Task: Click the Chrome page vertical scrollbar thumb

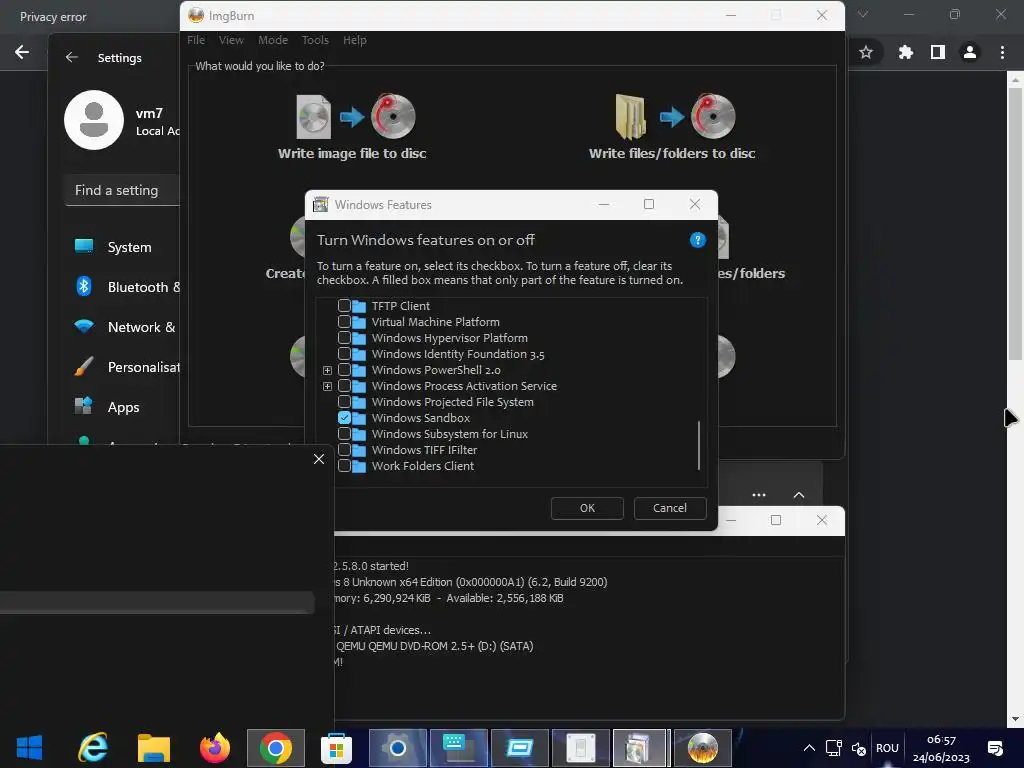Action: 1014,222
